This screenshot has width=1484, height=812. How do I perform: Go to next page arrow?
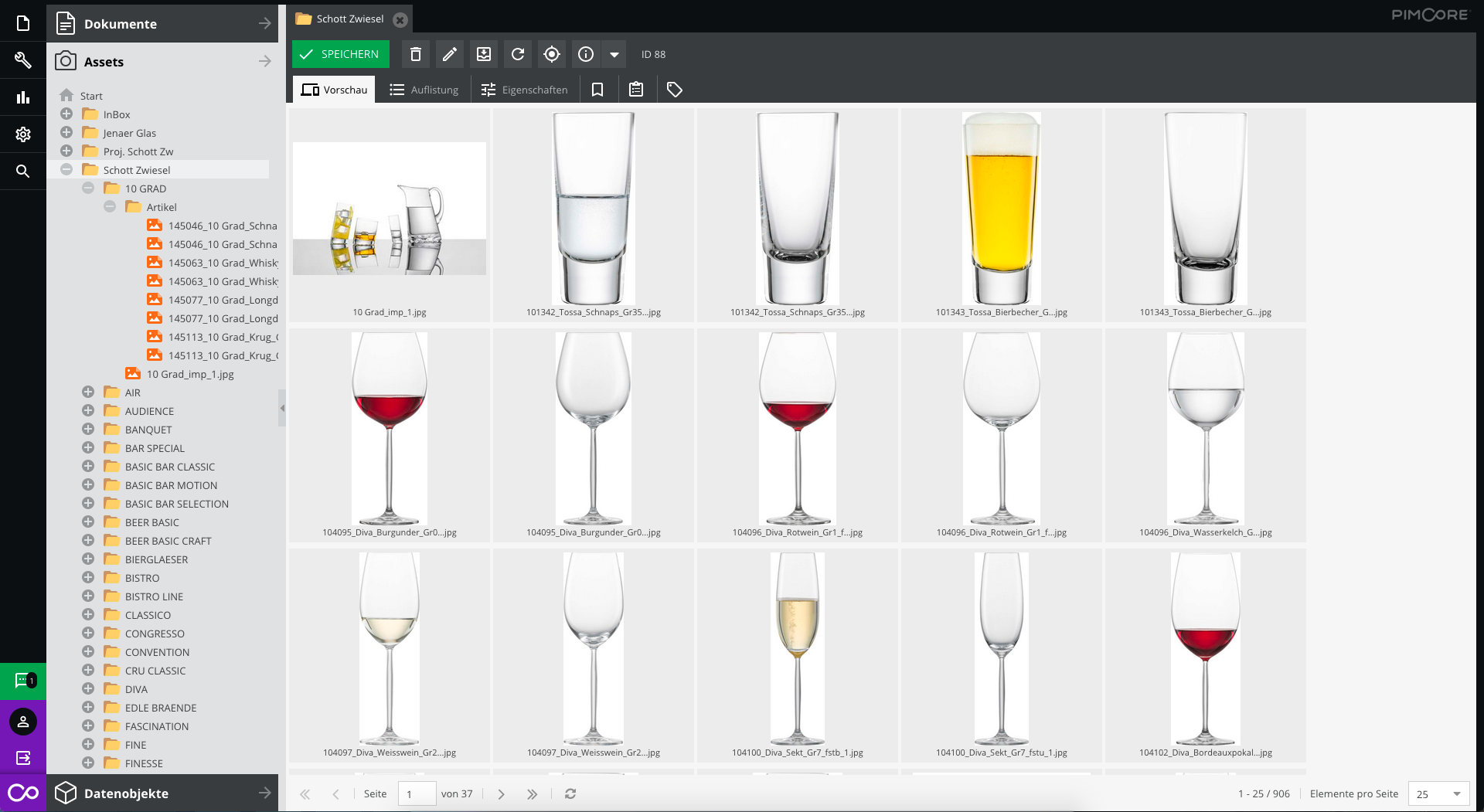[x=502, y=794]
